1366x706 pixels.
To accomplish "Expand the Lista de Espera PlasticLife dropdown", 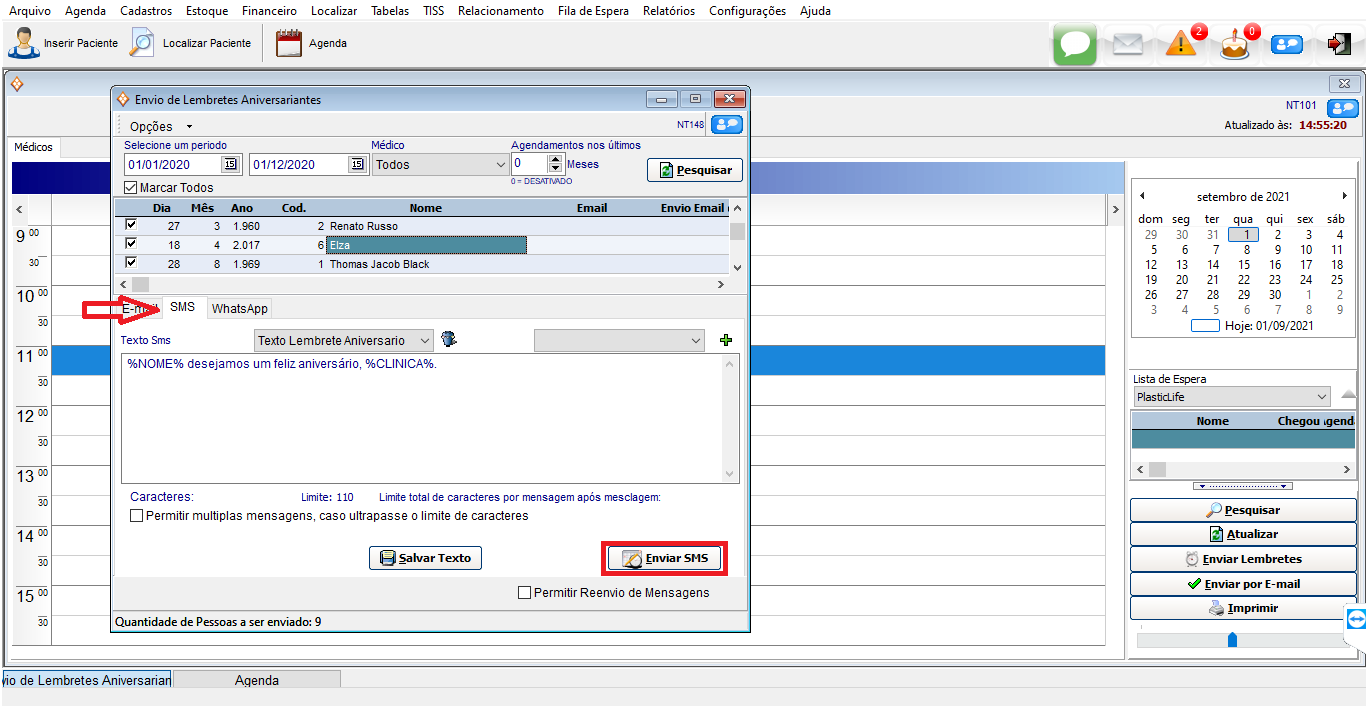I will pyautogui.click(x=1231, y=397).
